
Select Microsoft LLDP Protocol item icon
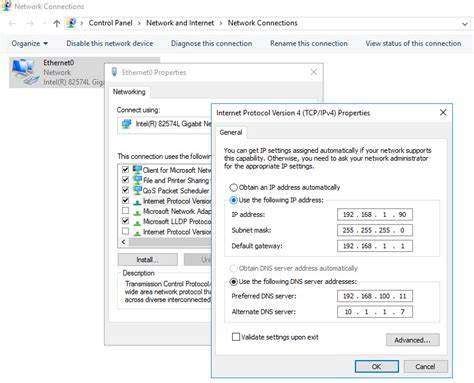(x=137, y=222)
